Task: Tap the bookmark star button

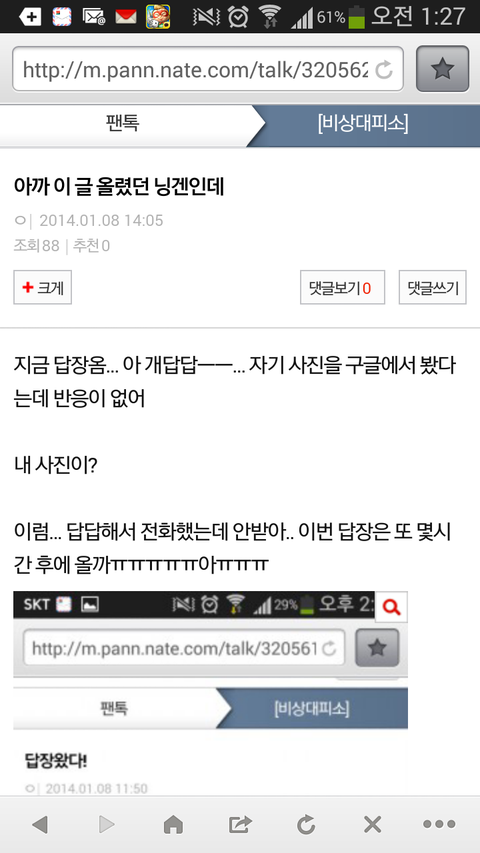Action: (x=442, y=69)
